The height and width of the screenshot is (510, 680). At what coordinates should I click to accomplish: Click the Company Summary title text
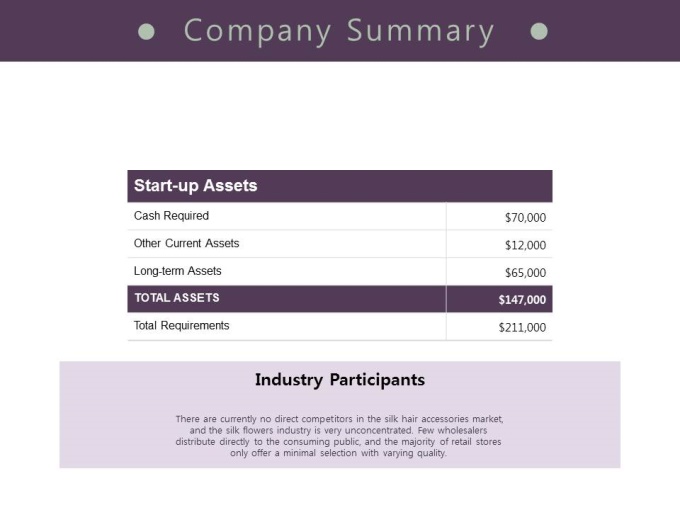tap(339, 31)
